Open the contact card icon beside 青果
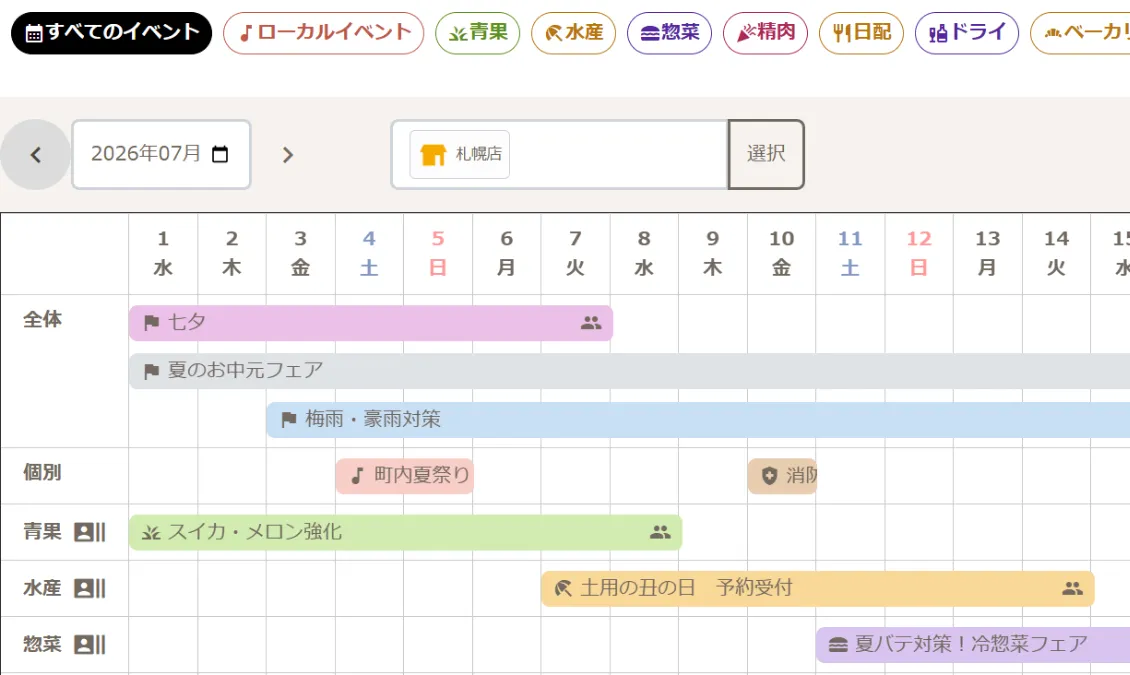This screenshot has height=675, width=1130. pos(90,532)
